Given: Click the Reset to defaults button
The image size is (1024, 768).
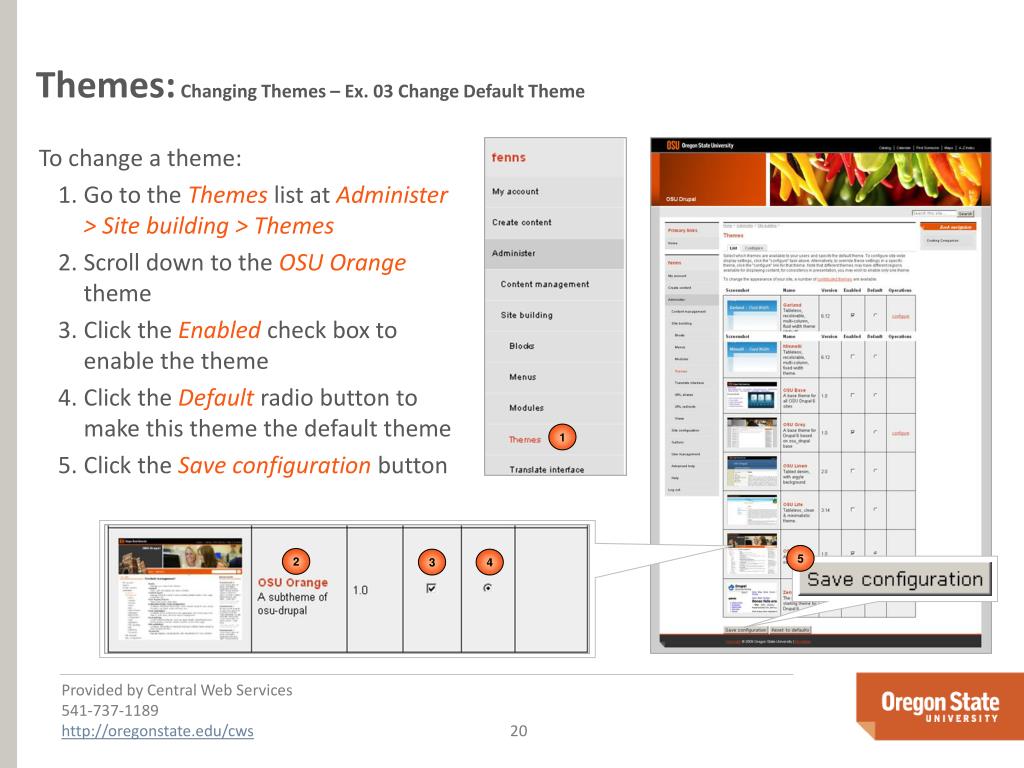Looking at the screenshot, I should coord(790,630).
